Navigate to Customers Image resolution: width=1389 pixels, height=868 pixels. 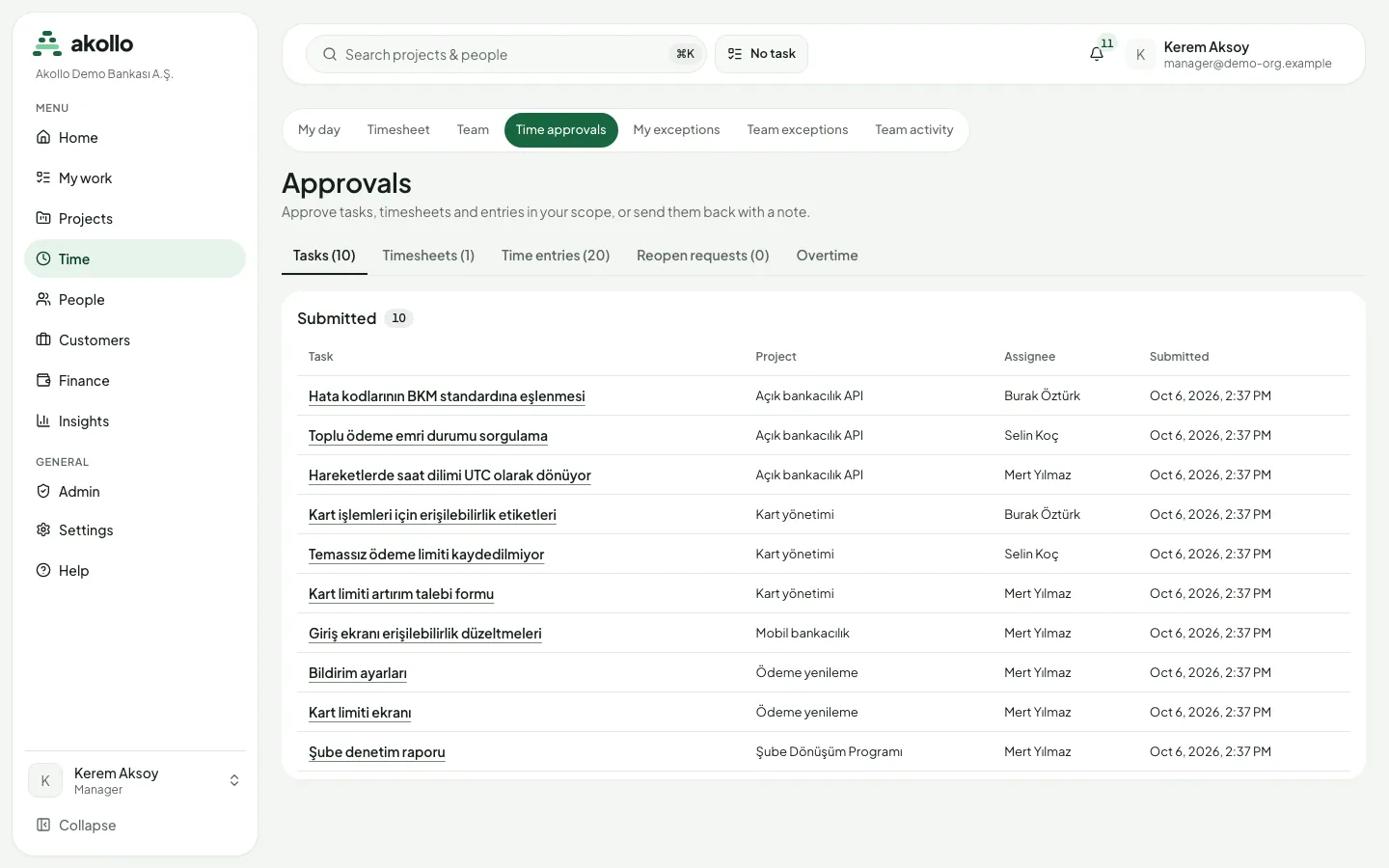135,340
